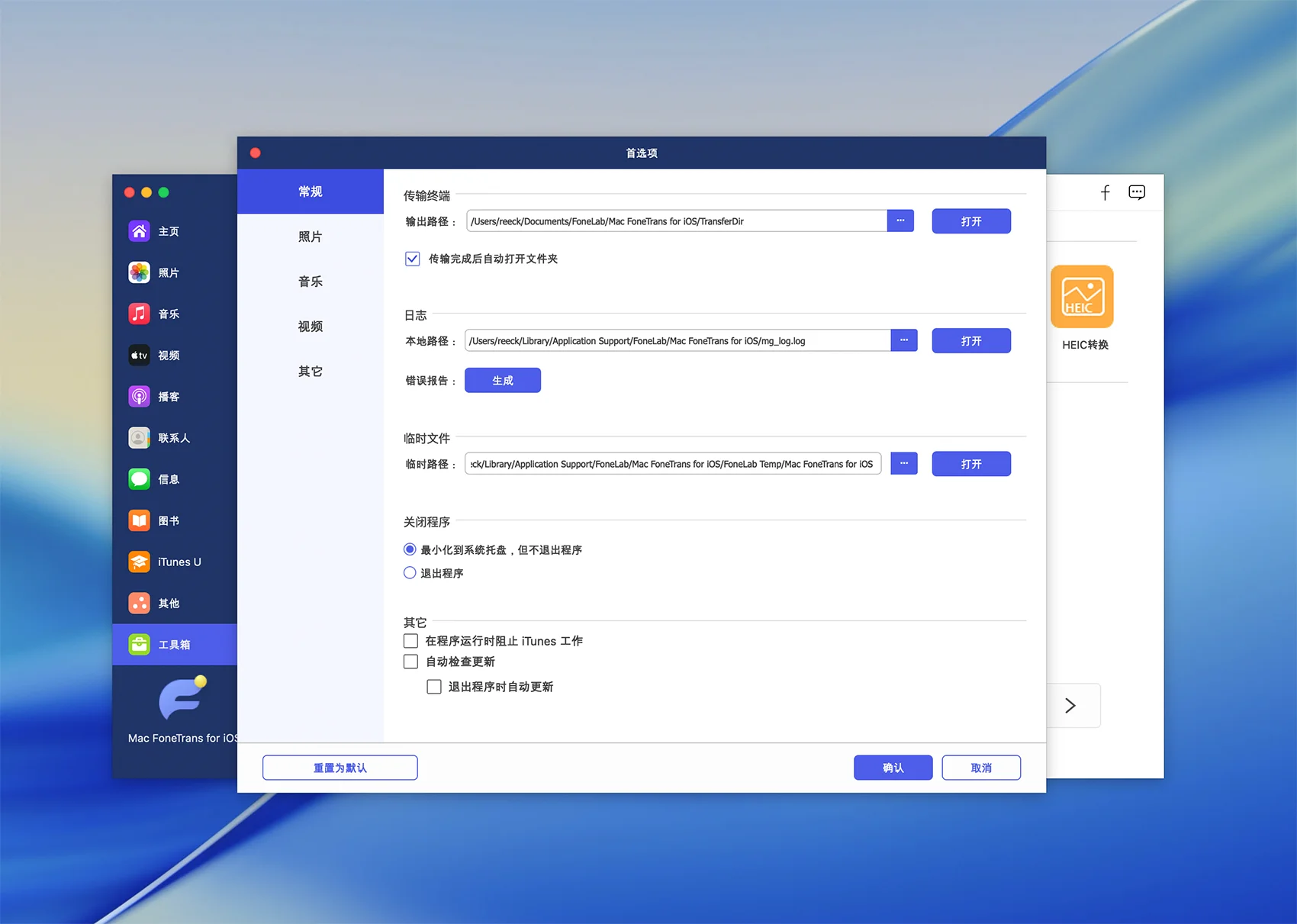Open the Music icon in main sidebar
The width and height of the screenshot is (1297, 924).
[x=139, y=314]
